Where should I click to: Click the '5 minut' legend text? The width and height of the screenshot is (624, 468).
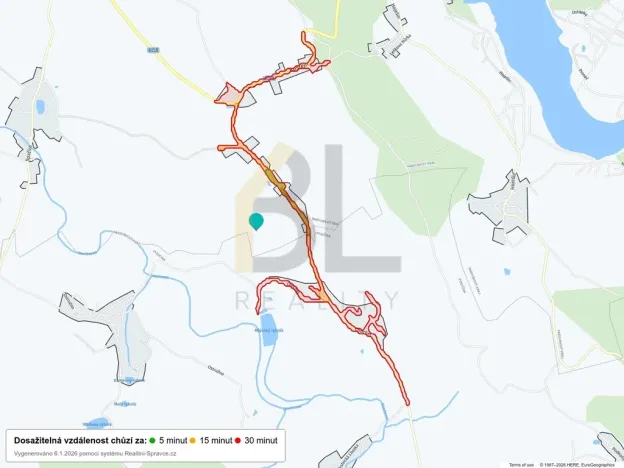(x=173, y=441)
